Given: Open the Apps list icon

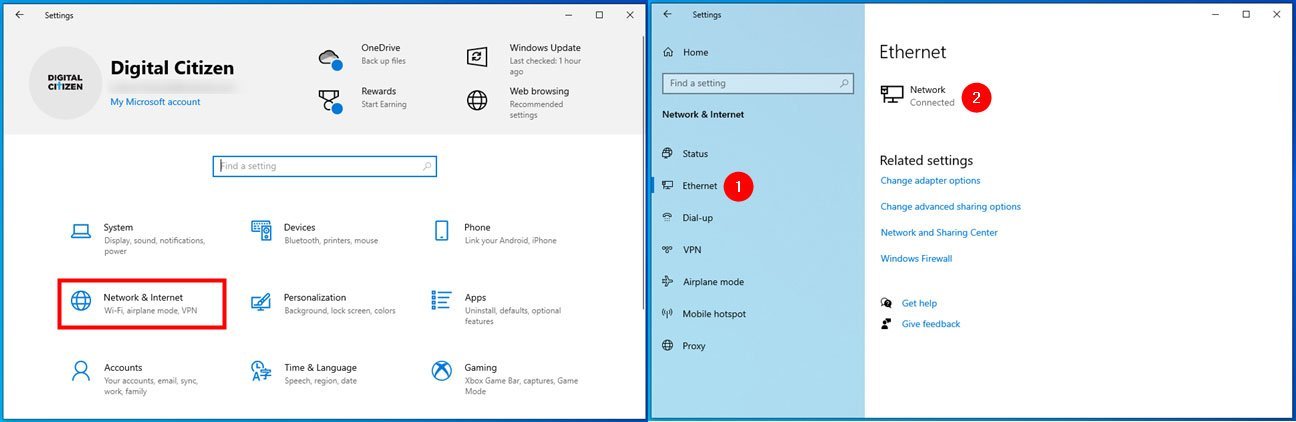Looking at the screenshot, I should pyautogui.click(x=441, y=300).
